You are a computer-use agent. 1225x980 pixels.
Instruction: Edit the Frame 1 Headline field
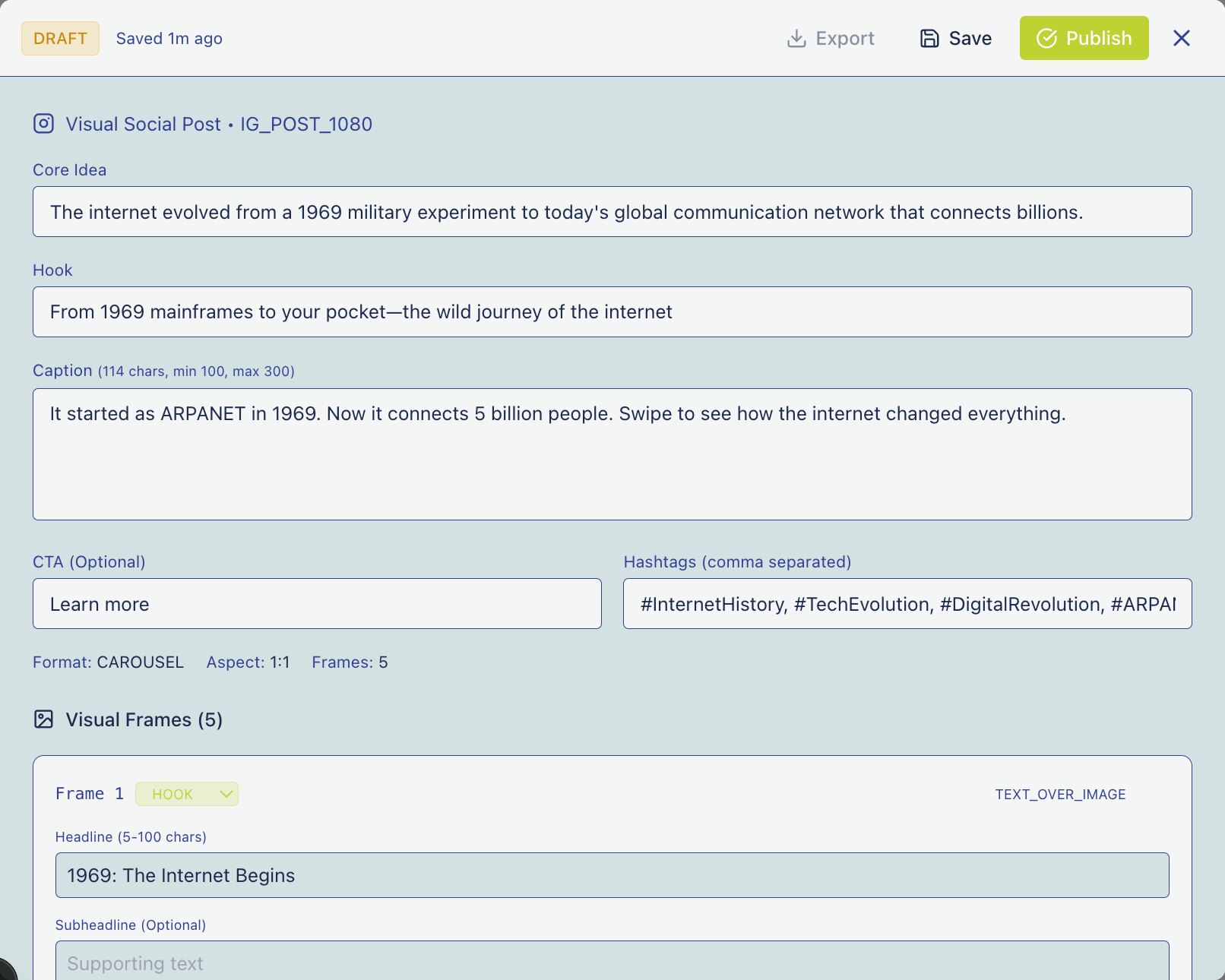pos(612,875)
